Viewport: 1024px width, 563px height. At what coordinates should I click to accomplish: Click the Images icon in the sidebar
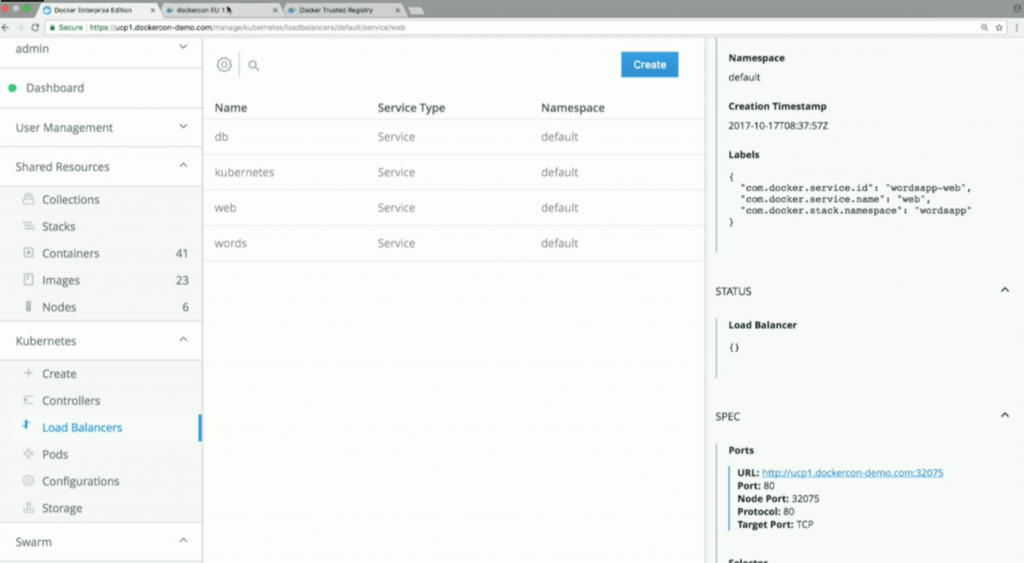[x=28, y=280]
